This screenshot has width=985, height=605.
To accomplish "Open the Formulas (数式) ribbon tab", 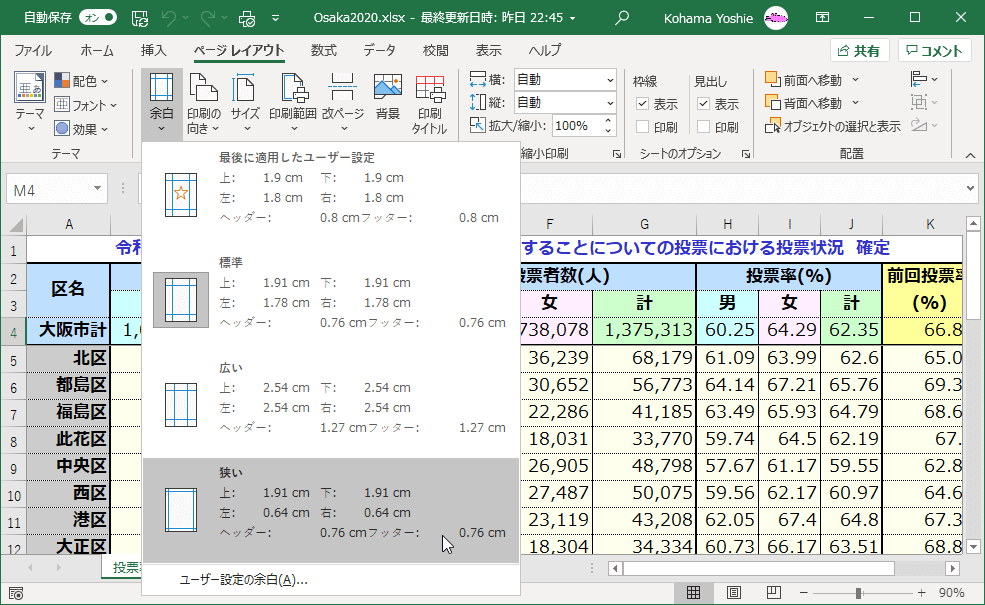I will coord(323,51).
